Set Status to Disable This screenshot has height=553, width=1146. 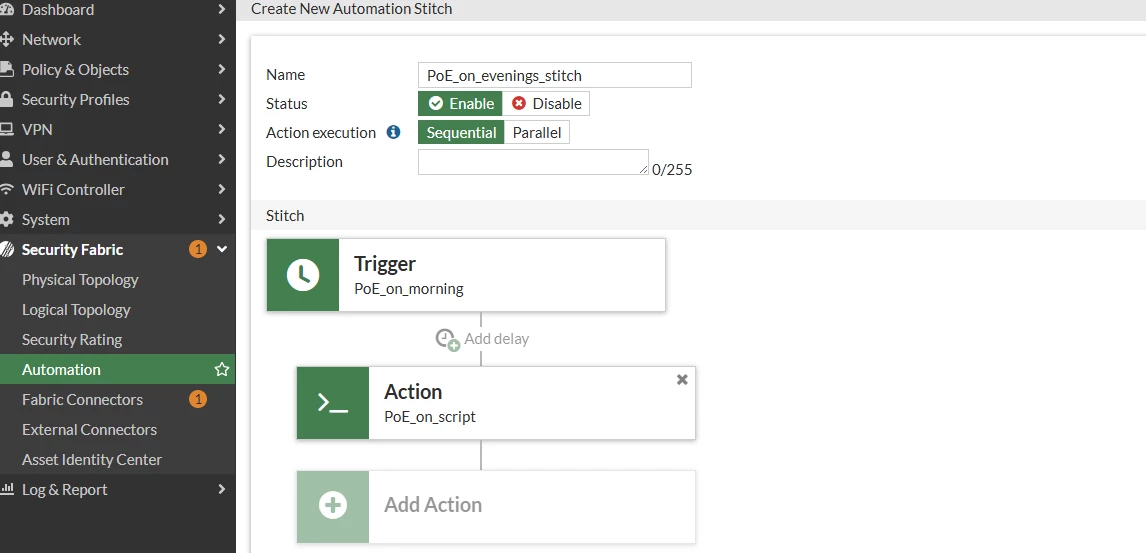(546, 104)
